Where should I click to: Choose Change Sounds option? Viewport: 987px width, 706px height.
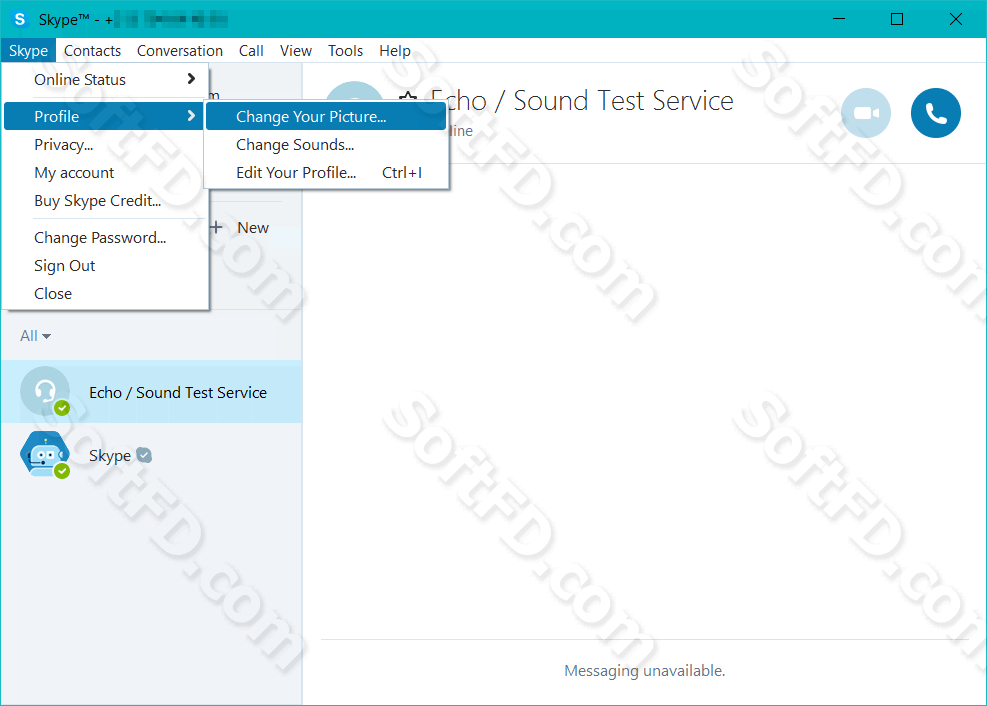[x=325, y=145]
